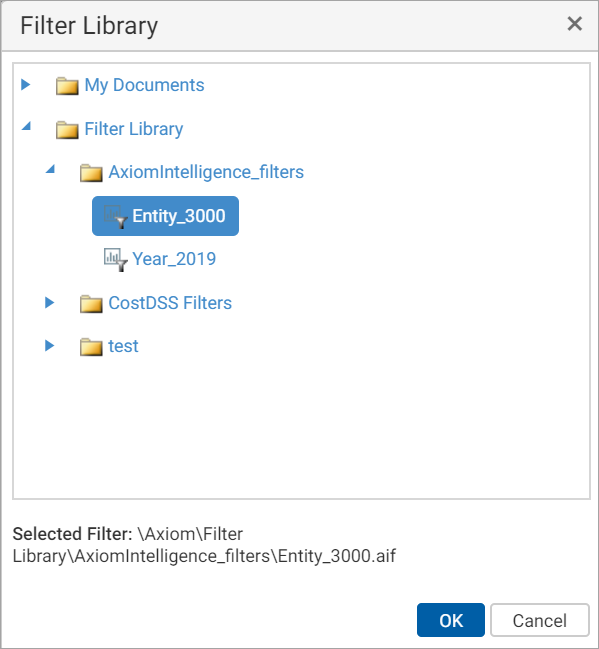The width and height of the screenshot is (599, 649).
Task: Click the CostDSS Filters folder icon
Action: point(91,303)
